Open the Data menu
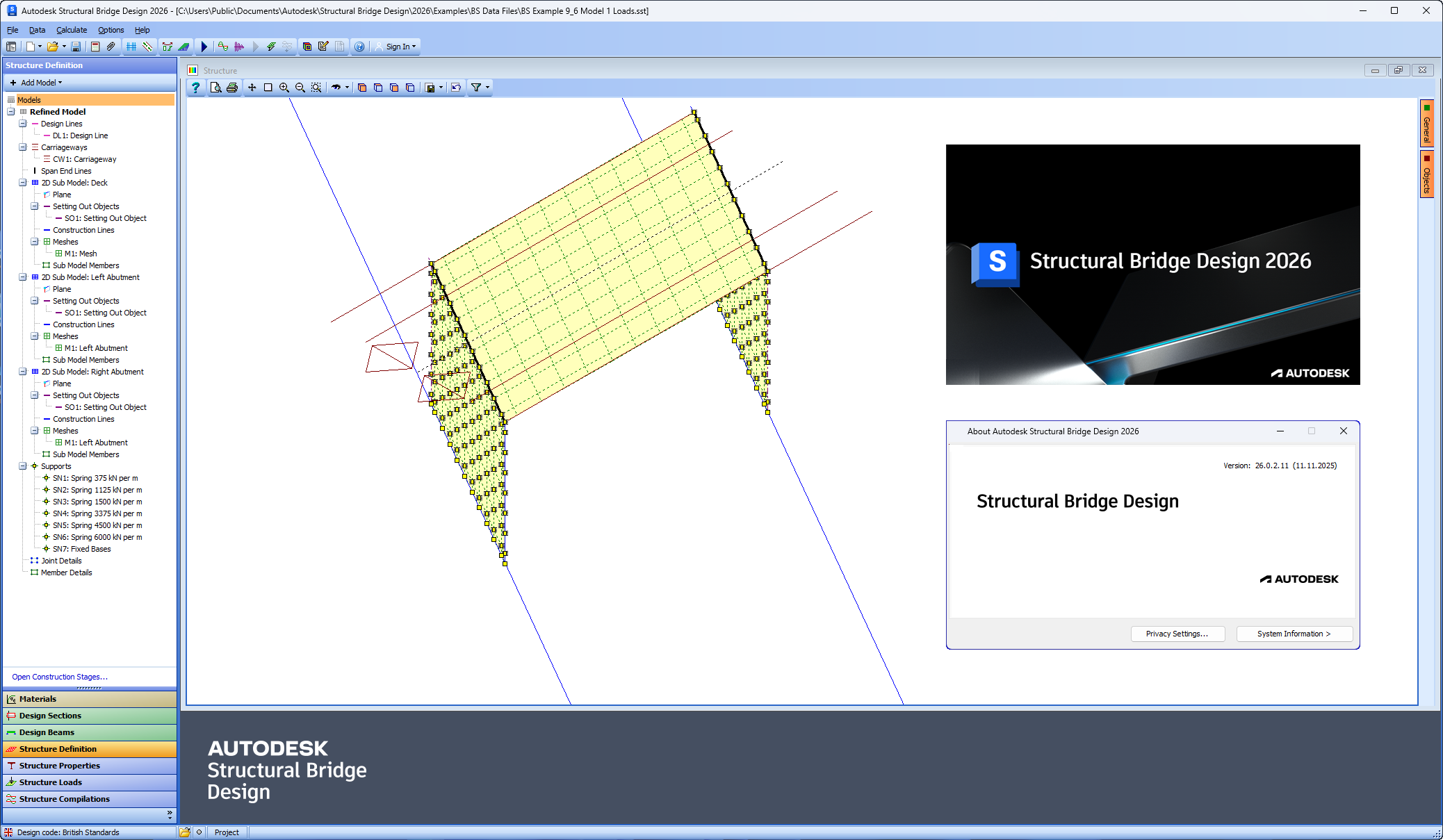Image resolution: width=1443 pixels, height=840 pixels. point(37,30)
